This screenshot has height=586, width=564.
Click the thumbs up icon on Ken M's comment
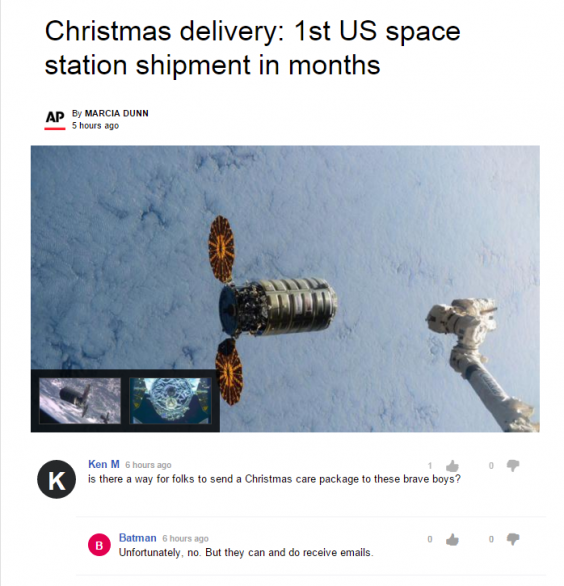click(452, 466)
